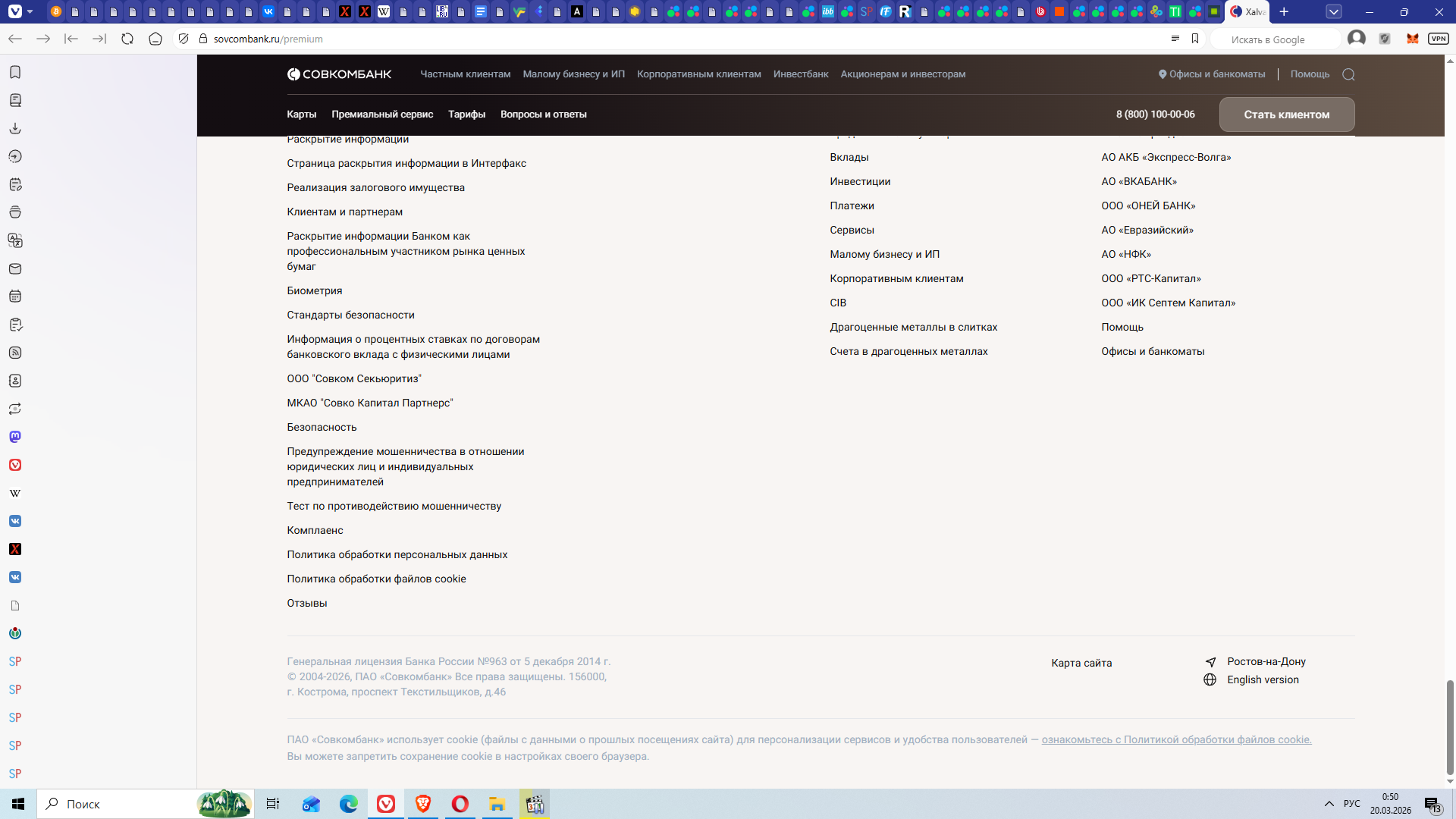
Task: Expand hidden system tray icons chevron
Action: (x=1329, y=804)
